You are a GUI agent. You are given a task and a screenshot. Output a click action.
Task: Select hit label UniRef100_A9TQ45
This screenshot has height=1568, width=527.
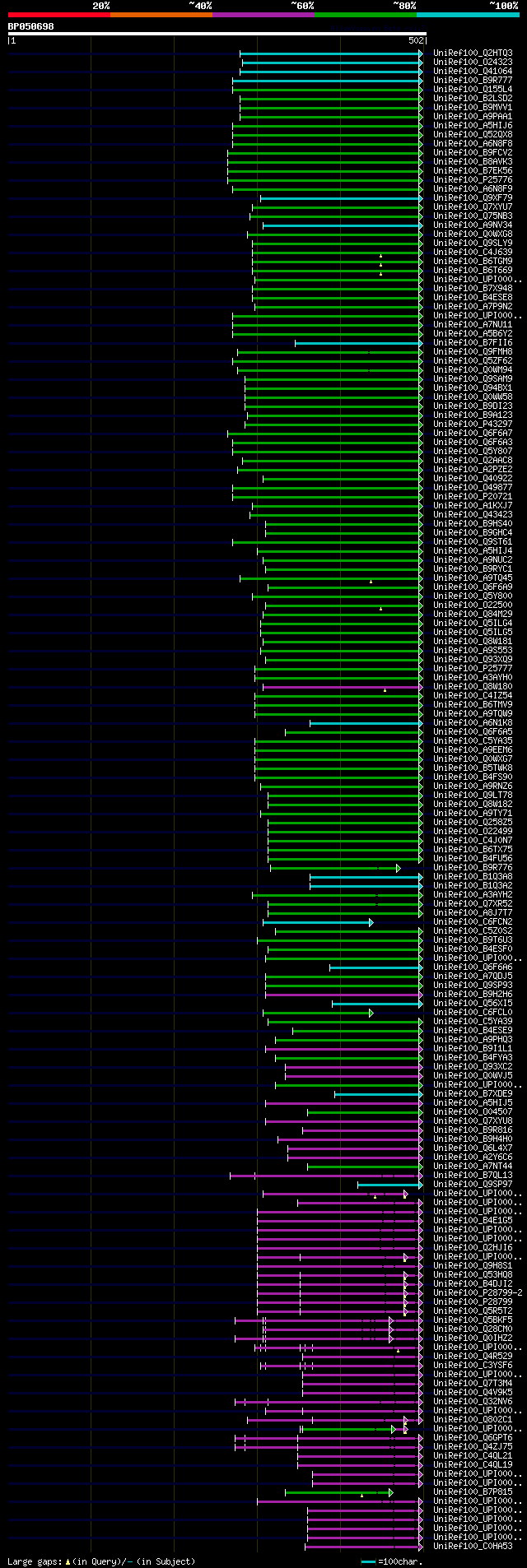473,578
